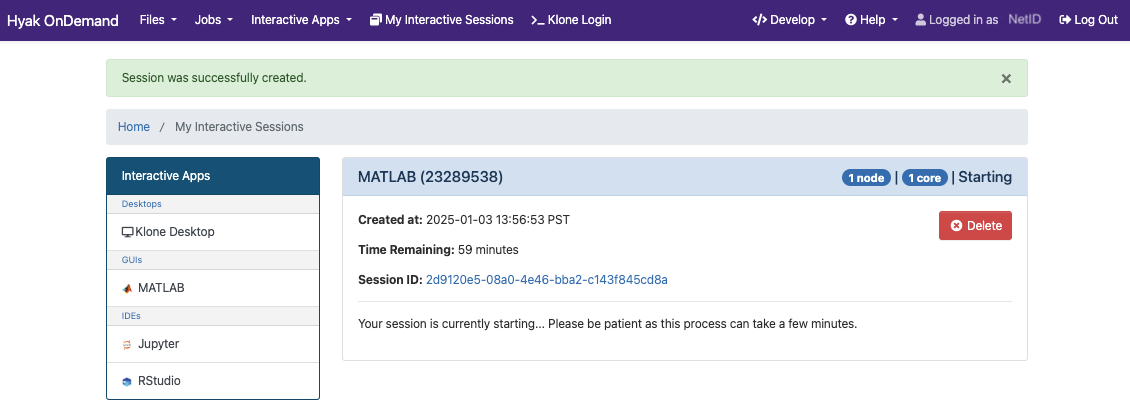Viewport: 1130px width, 413px height.
Task: Click the Jupyter icon in Interactive Apps
Action: [x=128, y=345]
